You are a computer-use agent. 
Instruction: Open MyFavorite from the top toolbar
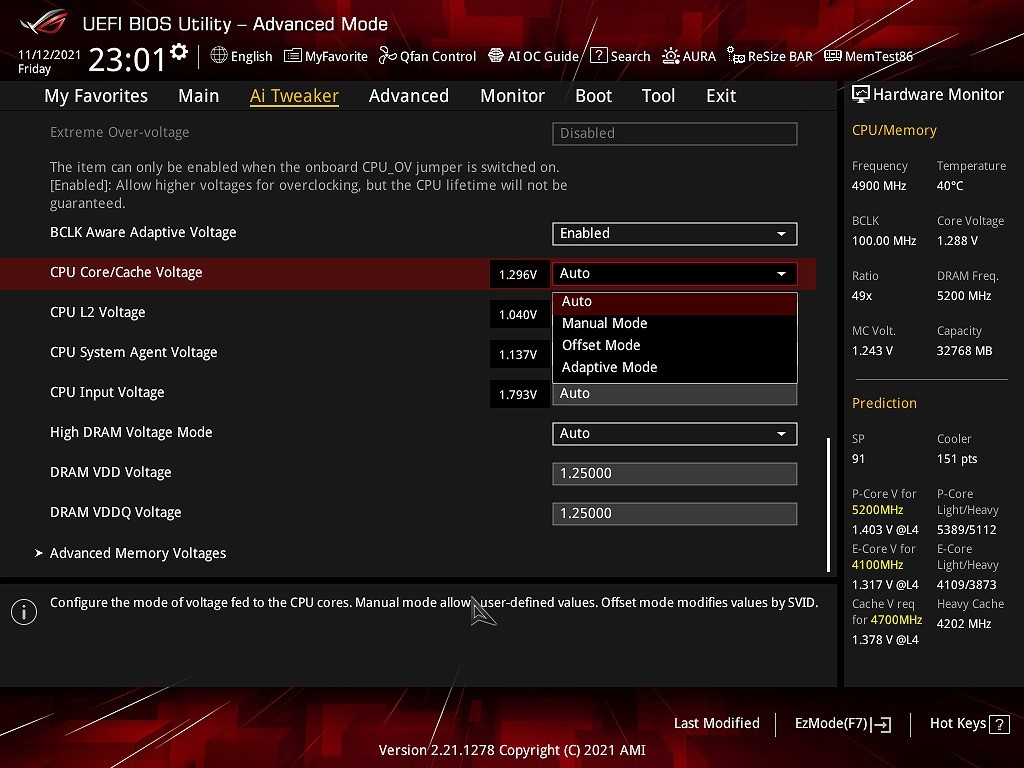326,57
